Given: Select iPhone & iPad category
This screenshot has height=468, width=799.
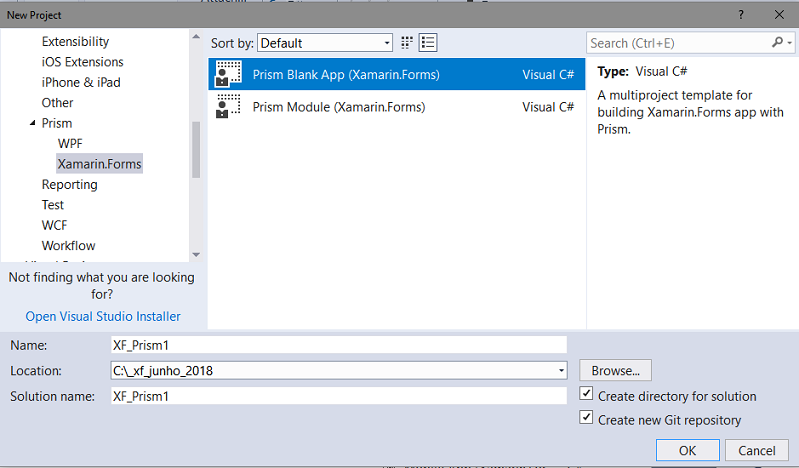Looking at the screenshot, I should pos(81,82).
